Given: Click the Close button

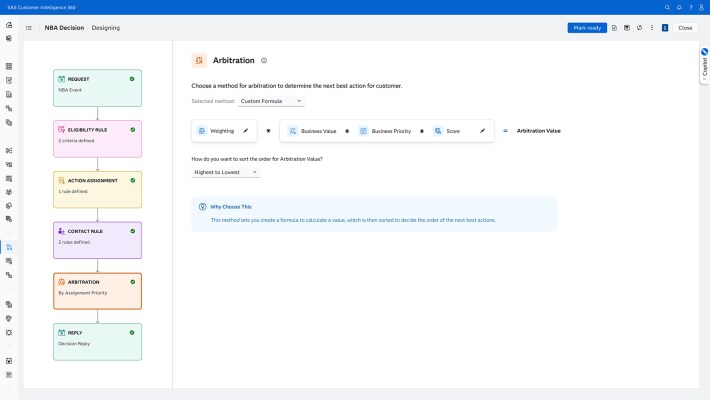Looking at the screenshot, I should [685, 28].
